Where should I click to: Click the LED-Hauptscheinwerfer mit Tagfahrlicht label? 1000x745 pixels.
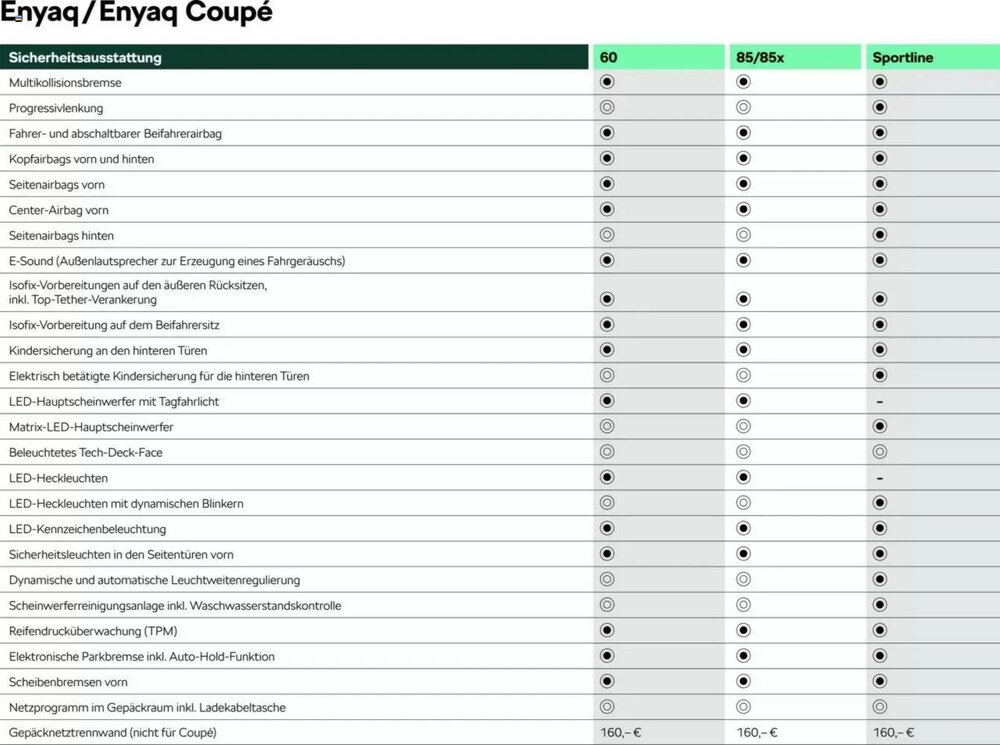pyautogui.click(x=114, y=401)
